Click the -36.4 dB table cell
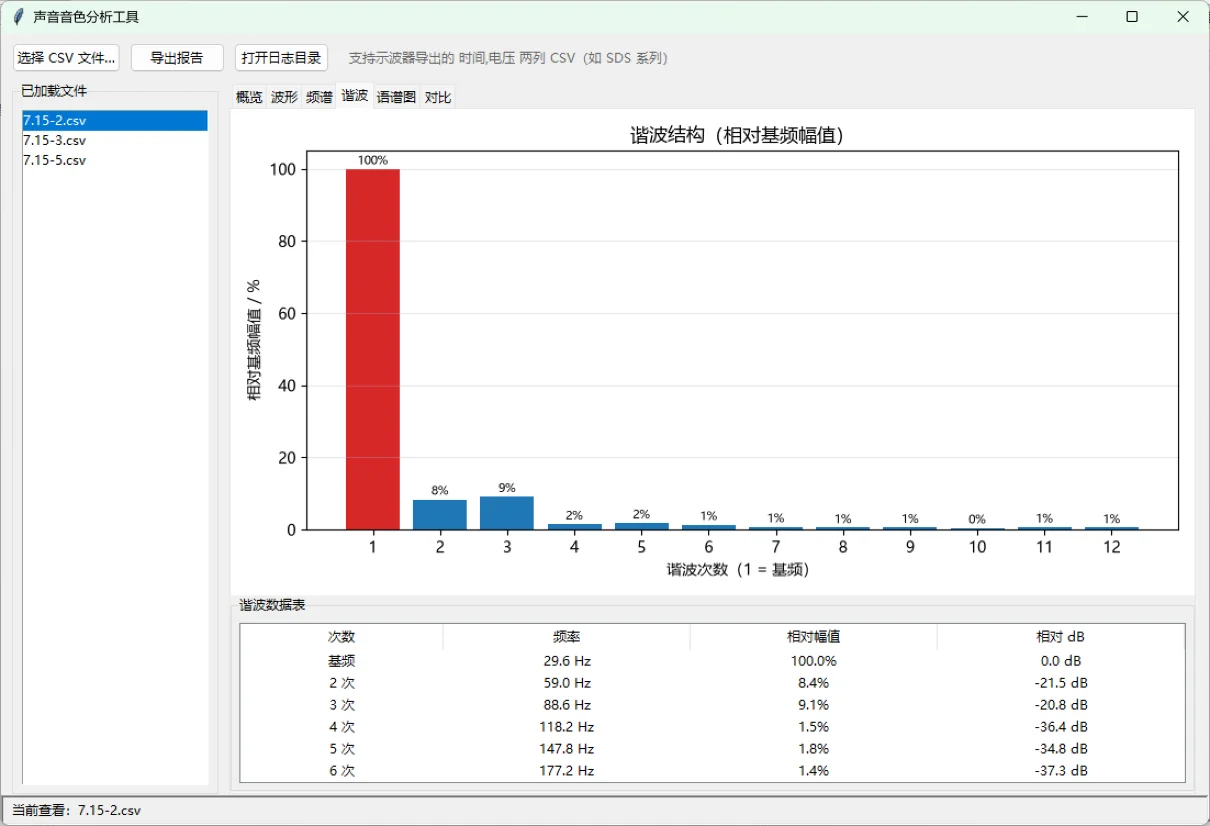 [x=1060, y=727]
